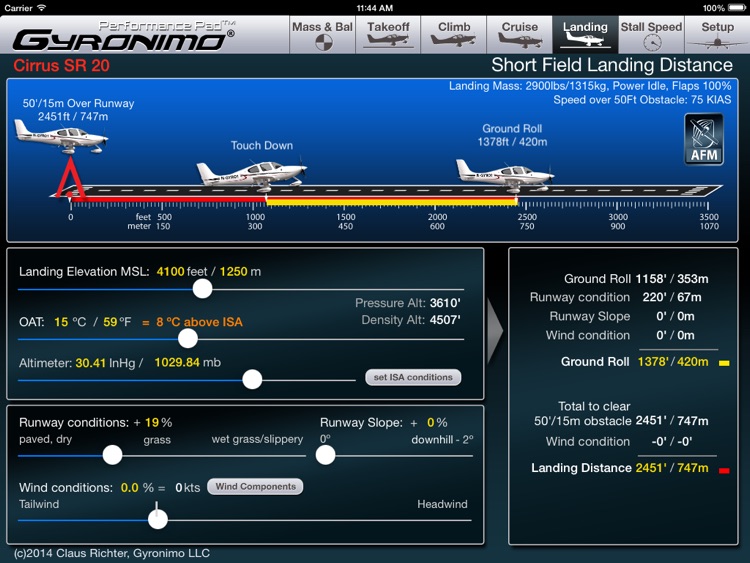Click the gray arrow expander between panels

pos(495,331)
